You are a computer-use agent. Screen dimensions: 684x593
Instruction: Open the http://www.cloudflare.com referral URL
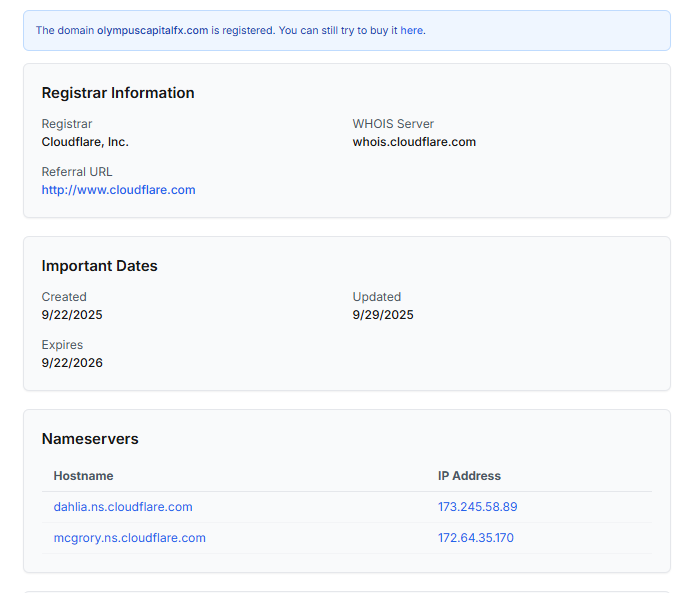118,190
